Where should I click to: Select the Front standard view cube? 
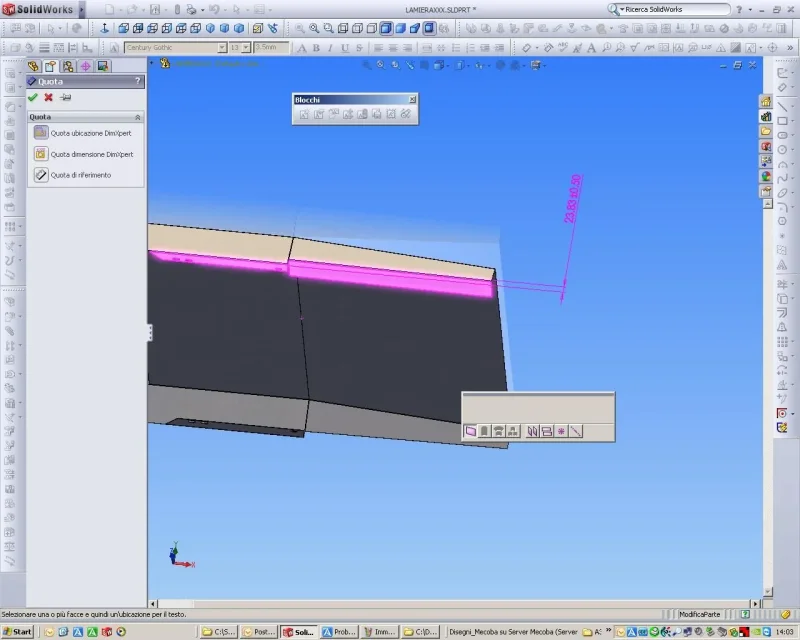pyautogui.click(x=123, y=28)
